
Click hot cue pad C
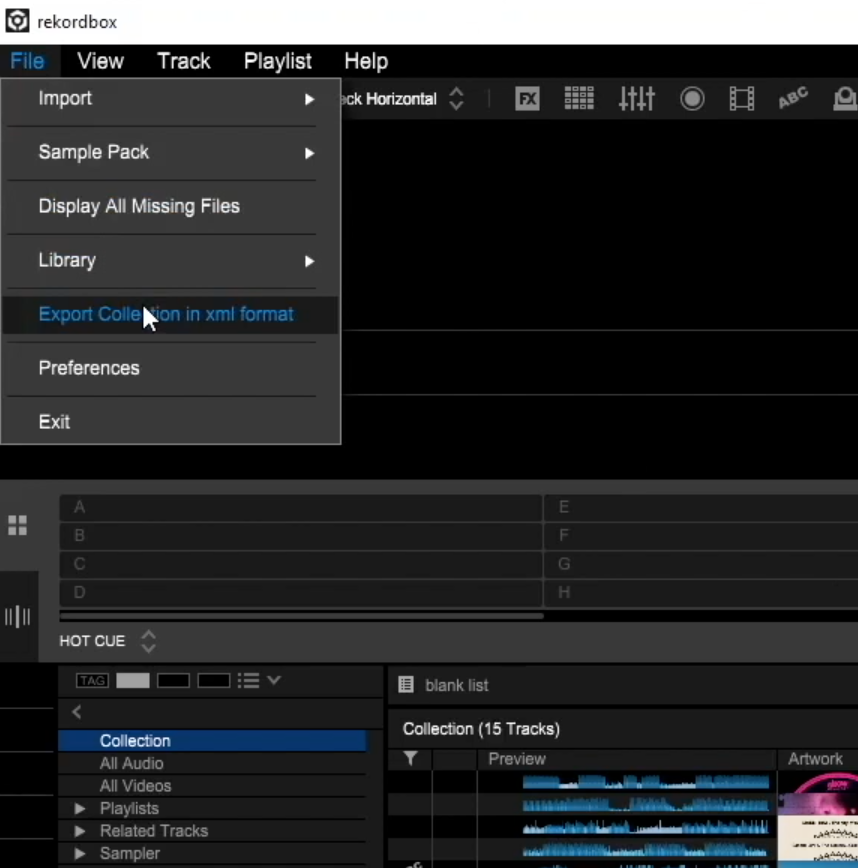(301, 564)
